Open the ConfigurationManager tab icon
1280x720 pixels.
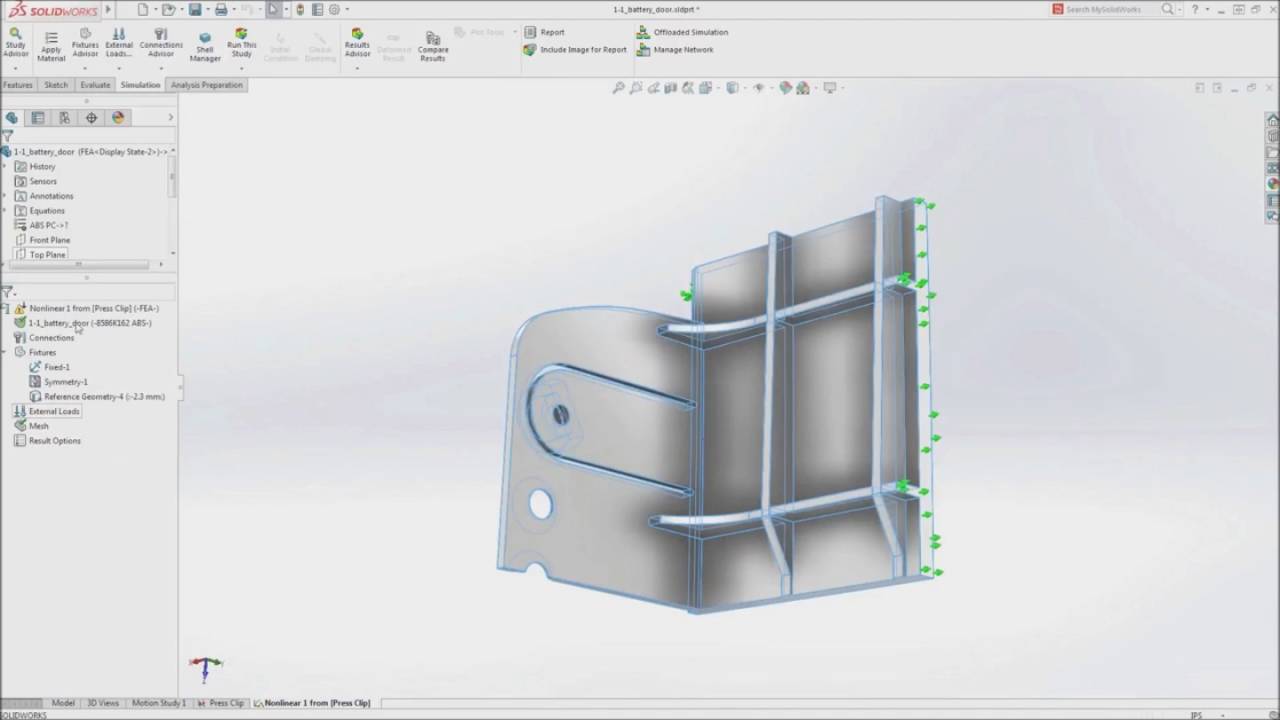(64, 117)
